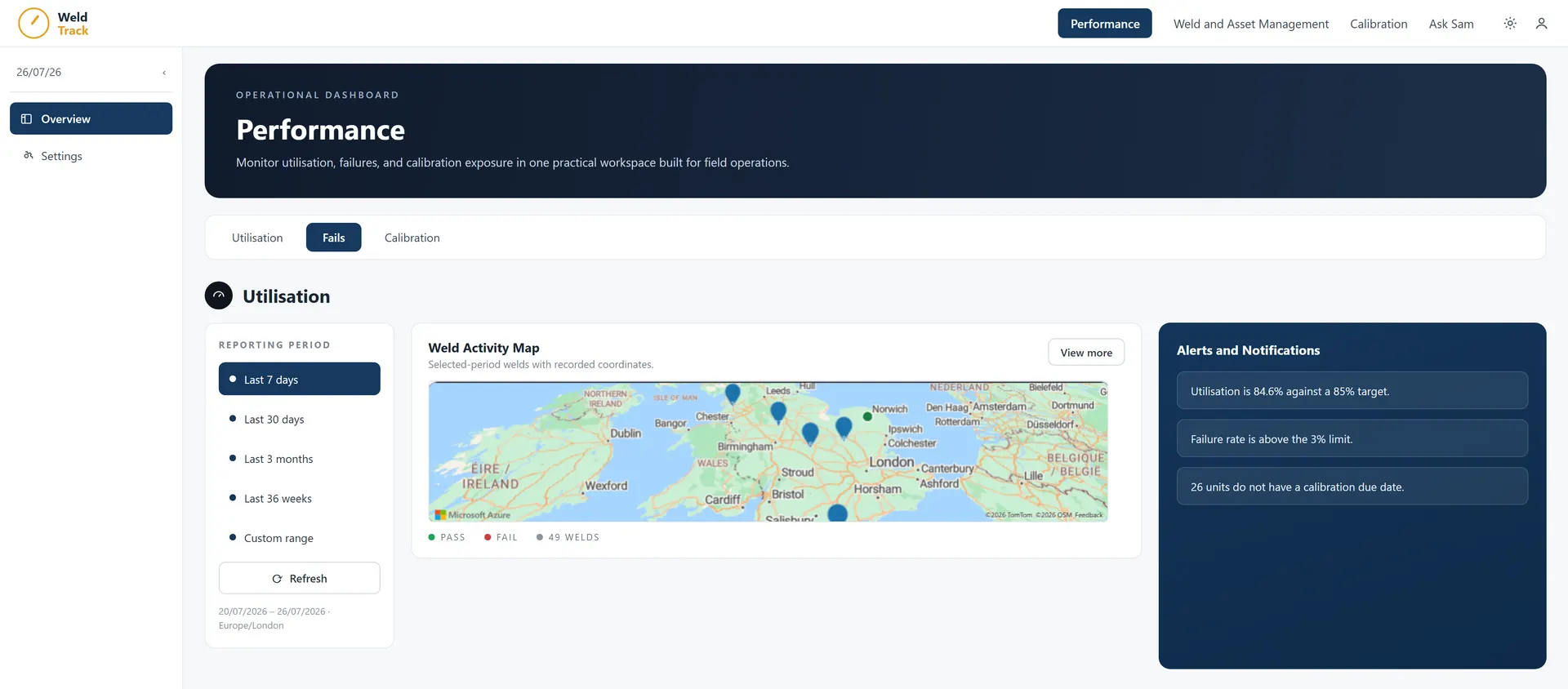The image size is (1568, 689).
Task: Click the map pin near Salisbury
Action: coord(837,513)
